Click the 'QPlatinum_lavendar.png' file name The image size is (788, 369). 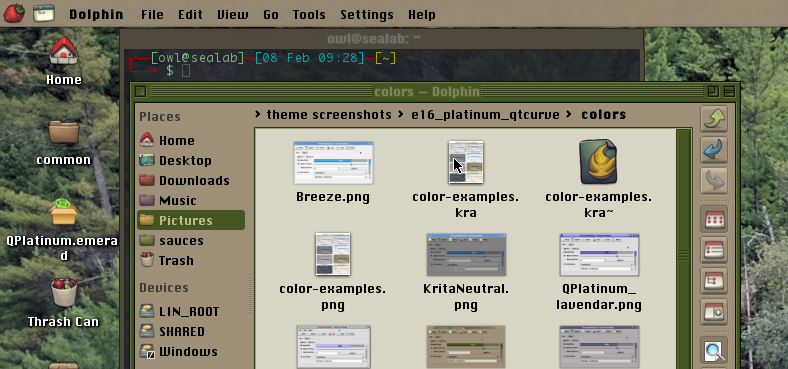(x=599, y=297)
